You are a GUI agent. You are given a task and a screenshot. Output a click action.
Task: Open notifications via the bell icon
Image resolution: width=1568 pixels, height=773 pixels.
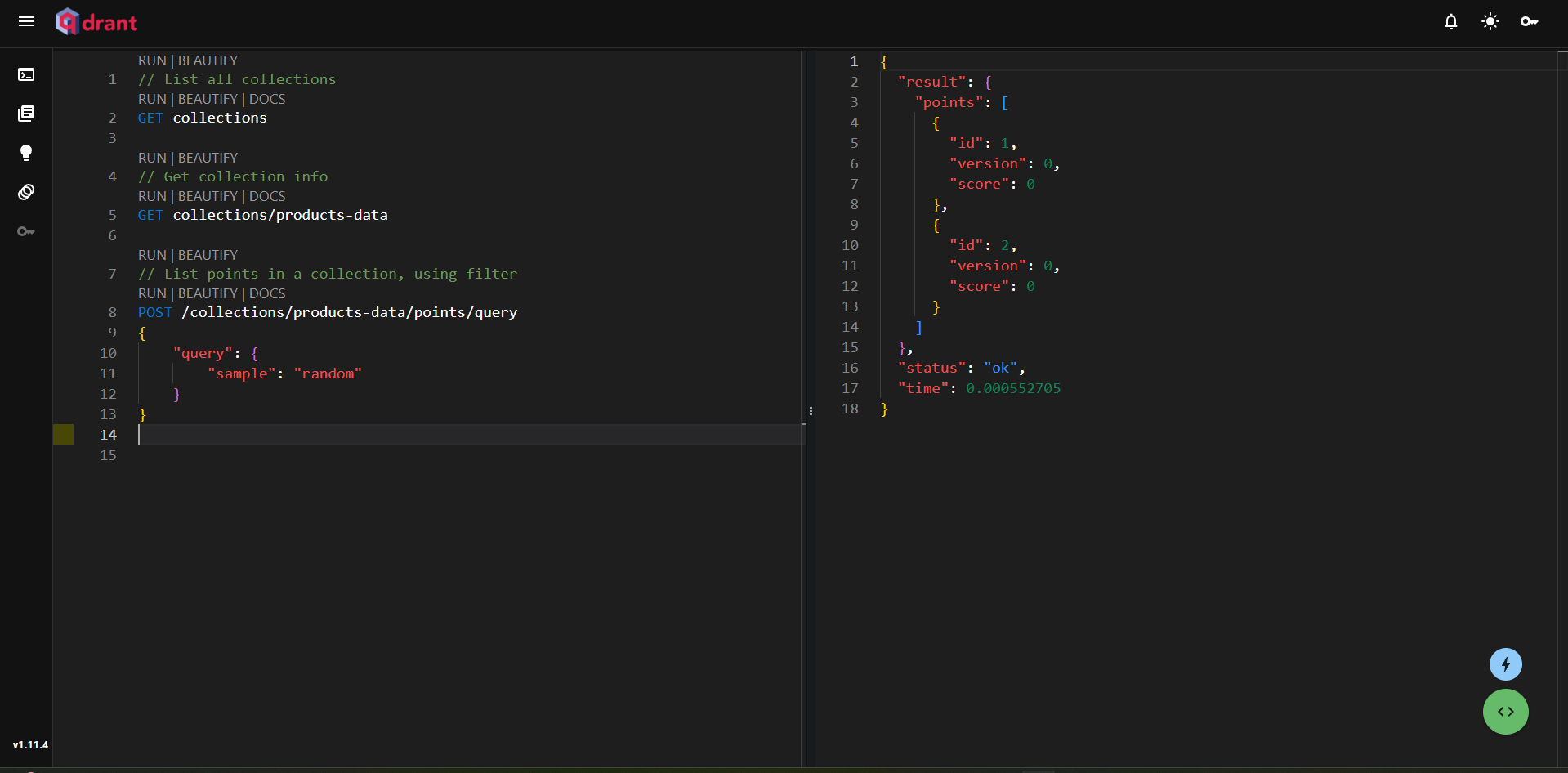coord(1451,21)
